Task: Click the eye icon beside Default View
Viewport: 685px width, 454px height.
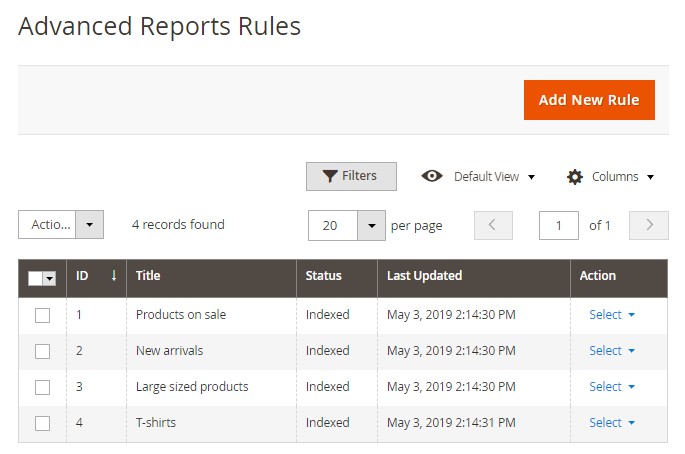Action: pos(432,176)
